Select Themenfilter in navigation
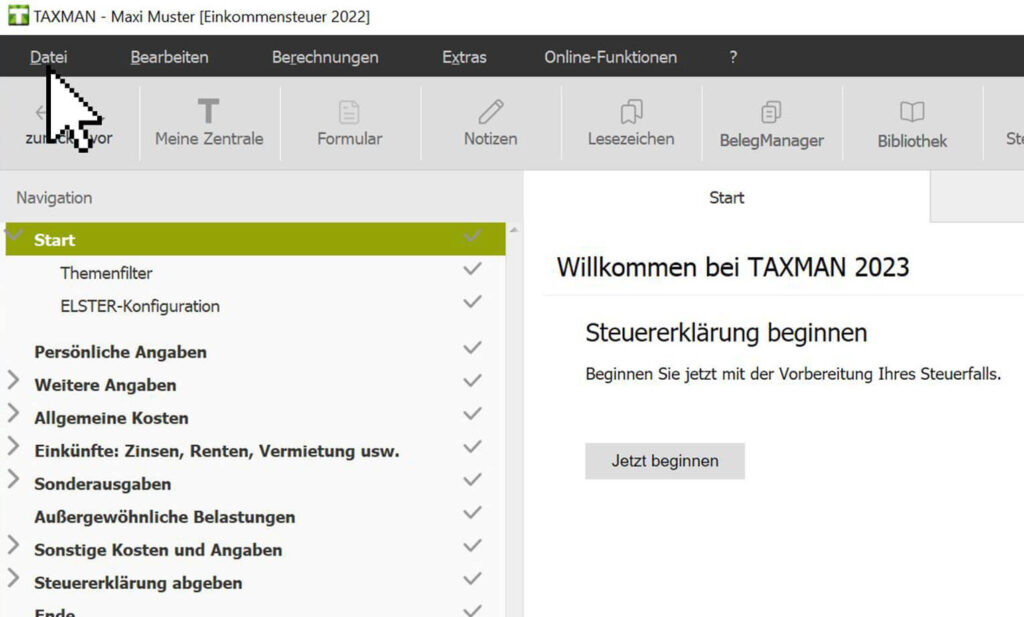1024x617 pixels. pyautogui.click(x=106, y=273)
